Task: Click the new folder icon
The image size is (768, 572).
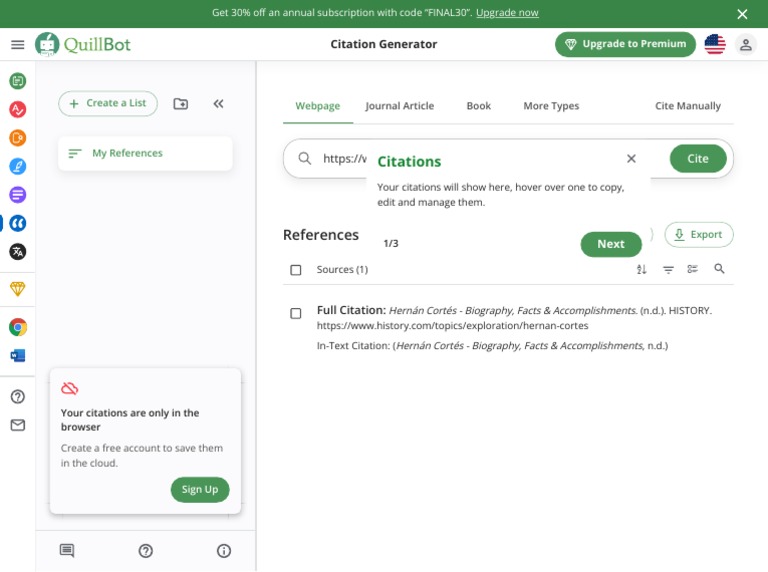Action: (181, 104)
